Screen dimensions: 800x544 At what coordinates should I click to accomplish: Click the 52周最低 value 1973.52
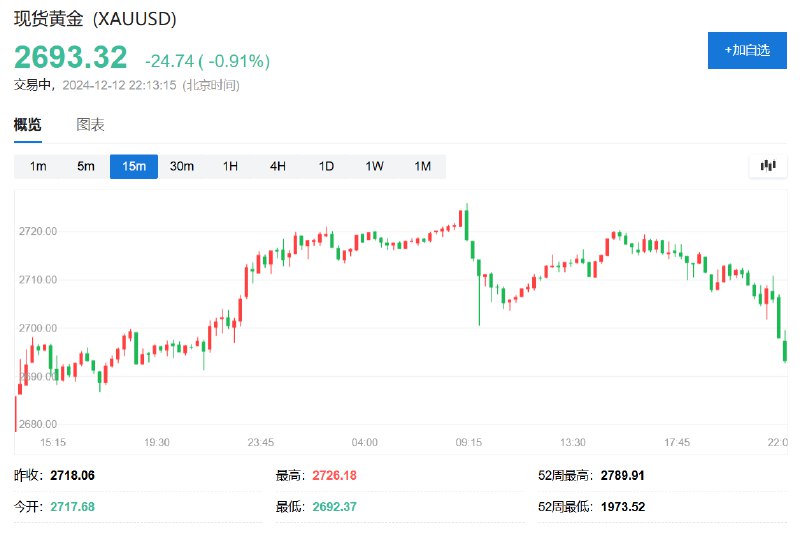pos(623,507)
